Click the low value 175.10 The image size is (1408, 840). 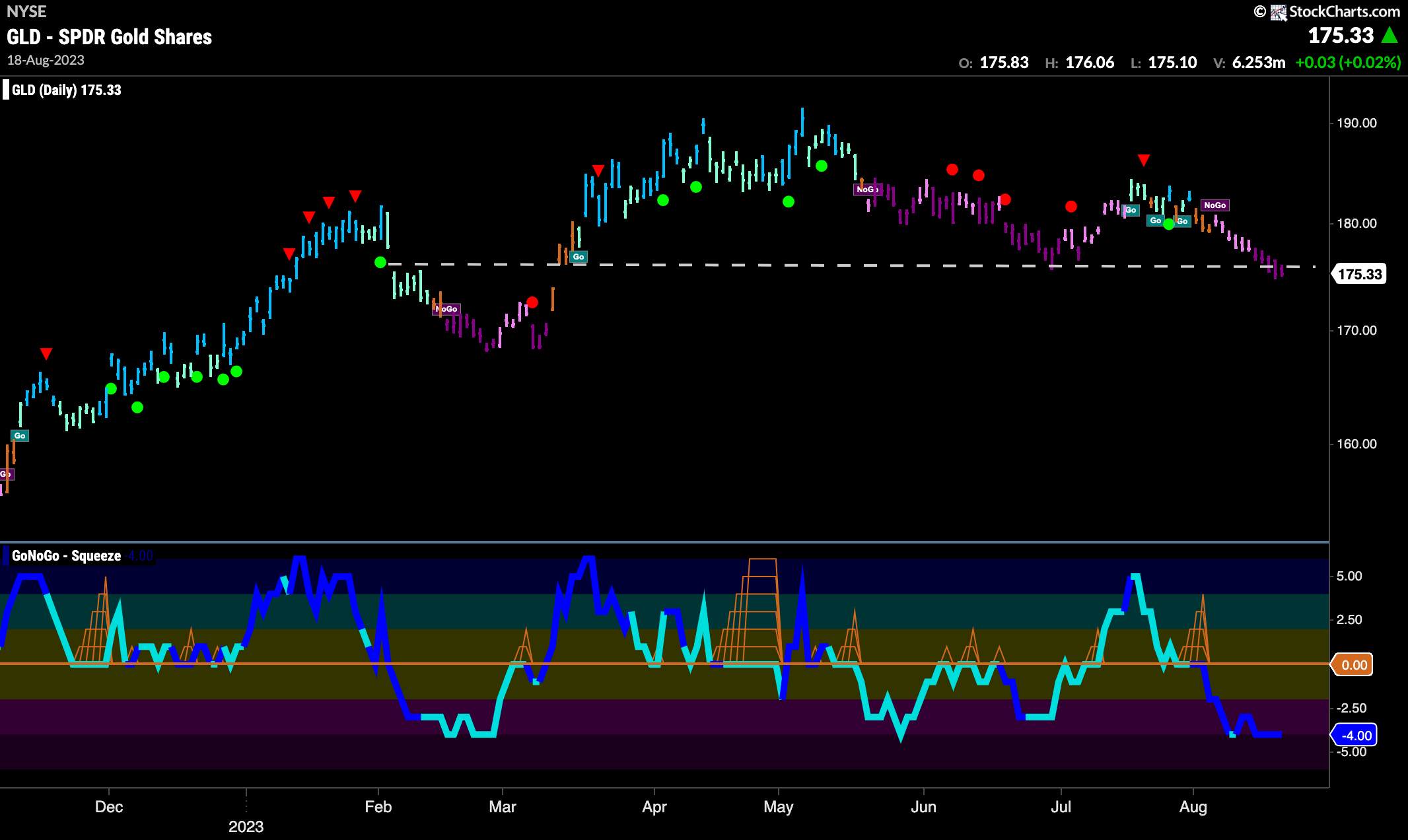1172,63
